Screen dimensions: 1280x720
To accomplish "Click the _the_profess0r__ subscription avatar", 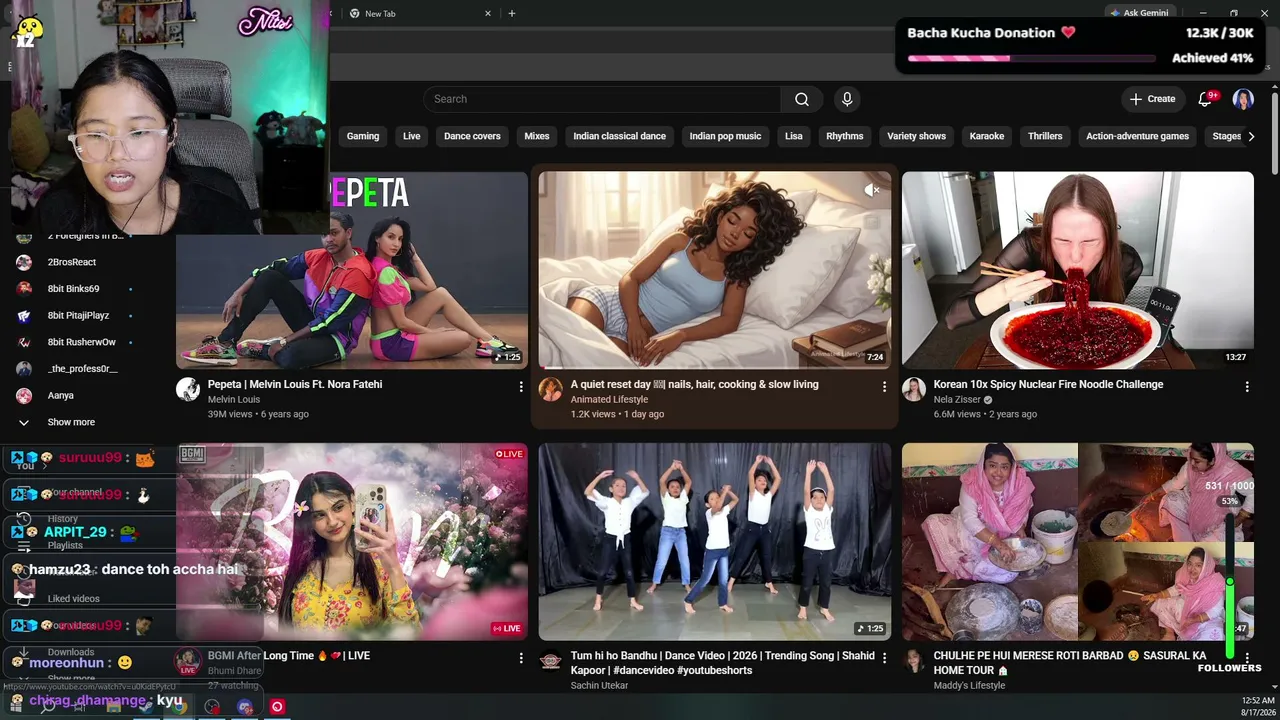I will [24, 369].
